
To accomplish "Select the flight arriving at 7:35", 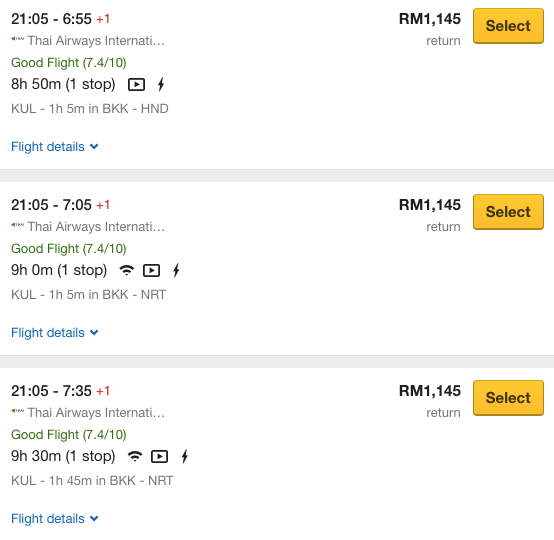I will [508, 398].
